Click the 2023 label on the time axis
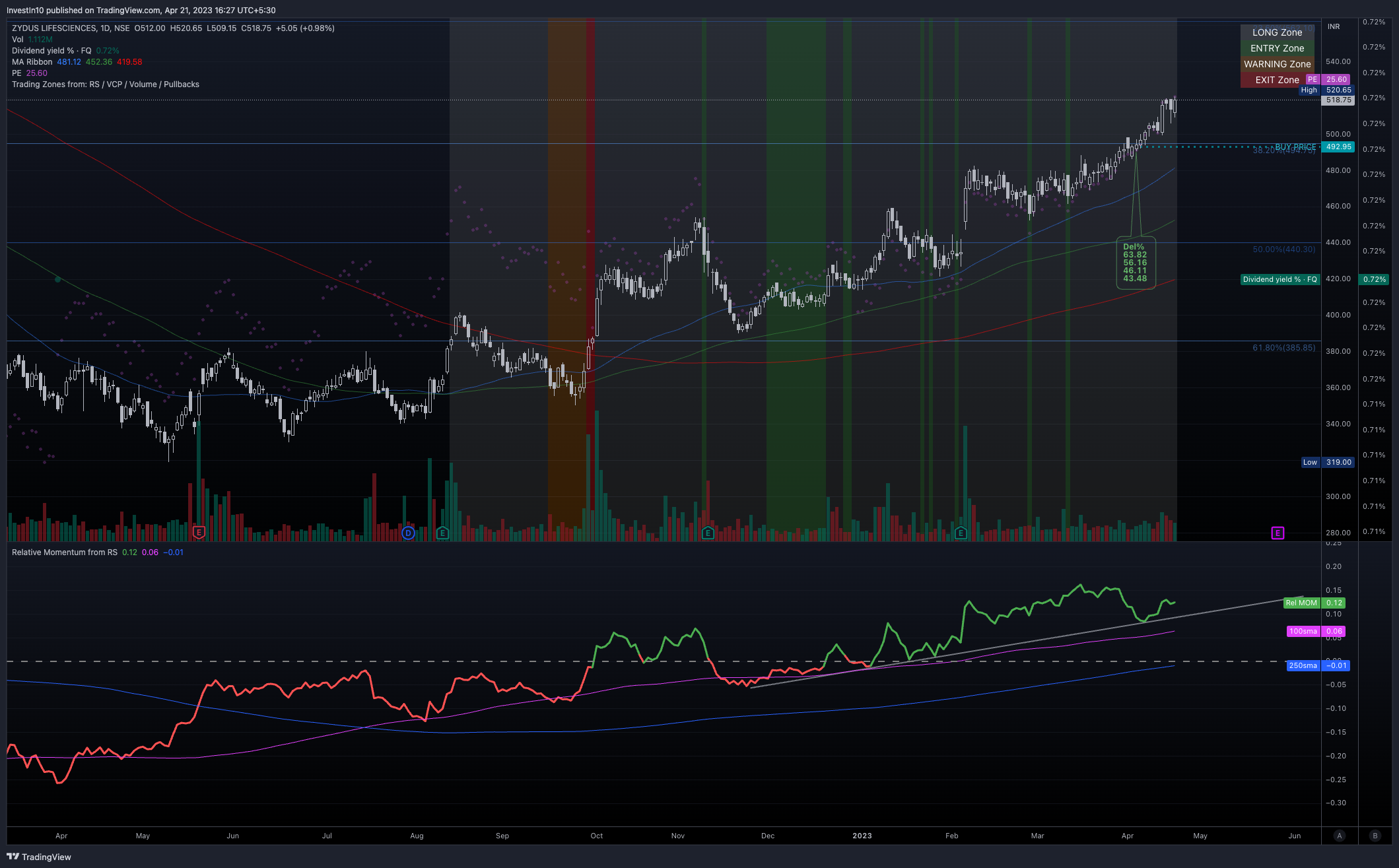Viewport: 1399px width, 868px height. pyautogui.click(x=862, y=836)
